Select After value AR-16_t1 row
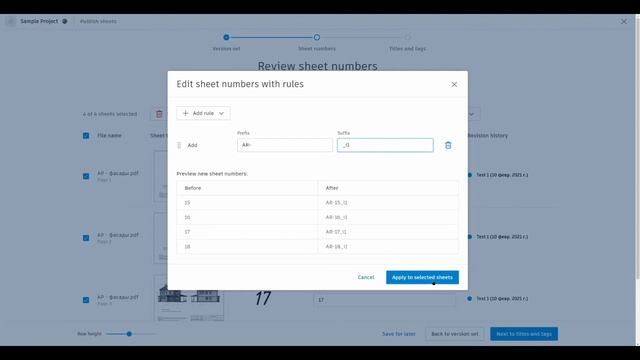The width and height of the screenshot is (640, 360). (x=388, y=217)
